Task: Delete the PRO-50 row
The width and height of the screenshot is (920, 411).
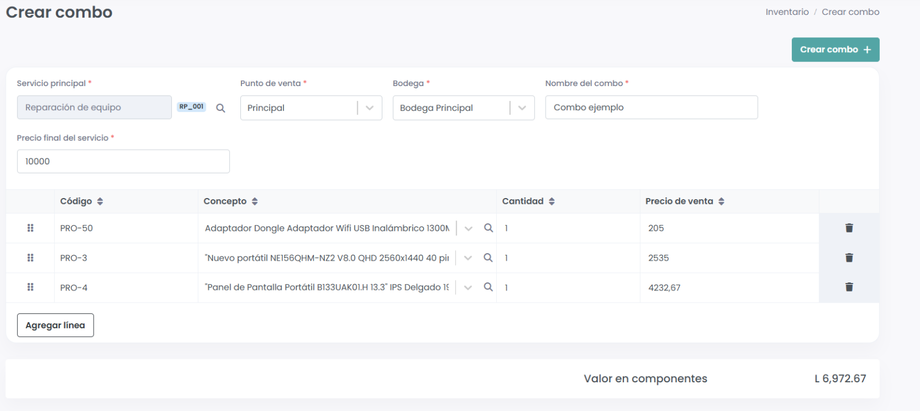Action: click(849, 228)
